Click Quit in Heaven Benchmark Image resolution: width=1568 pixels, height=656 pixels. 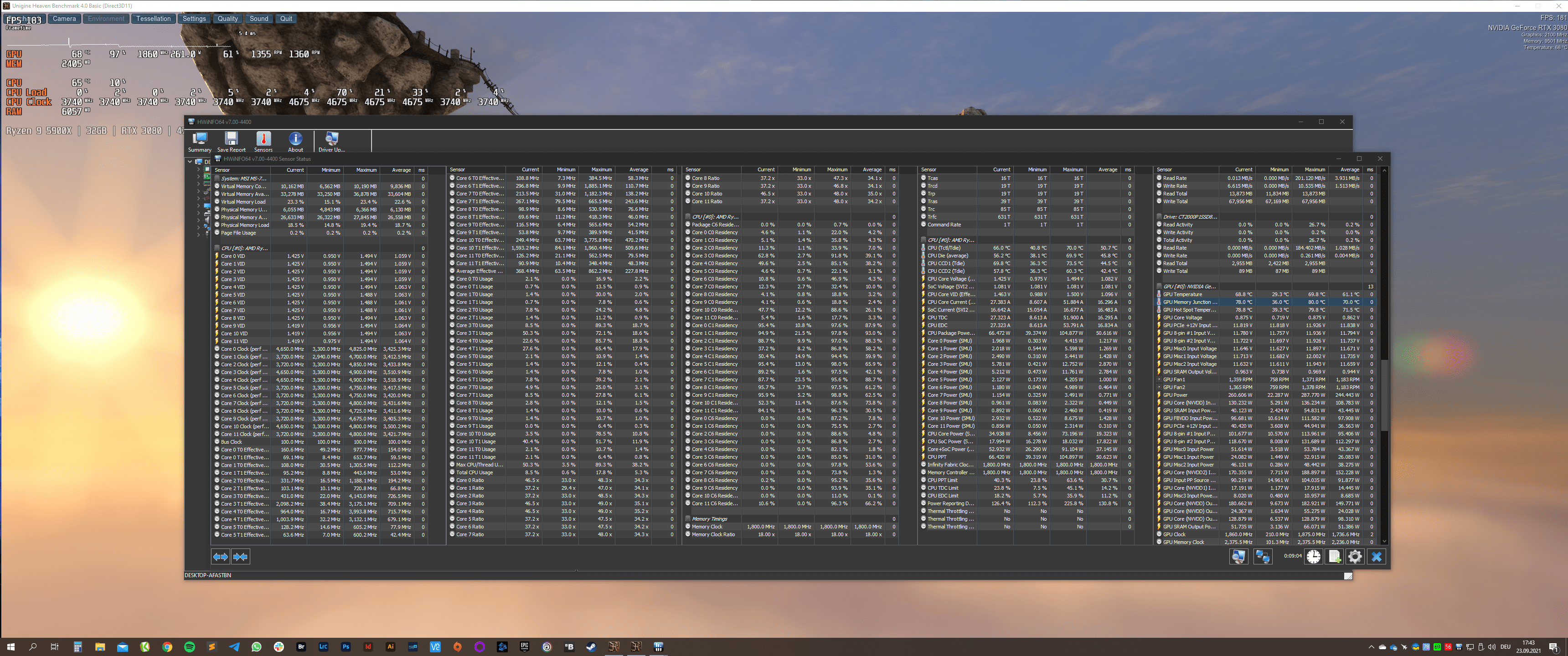click(286, 19)
